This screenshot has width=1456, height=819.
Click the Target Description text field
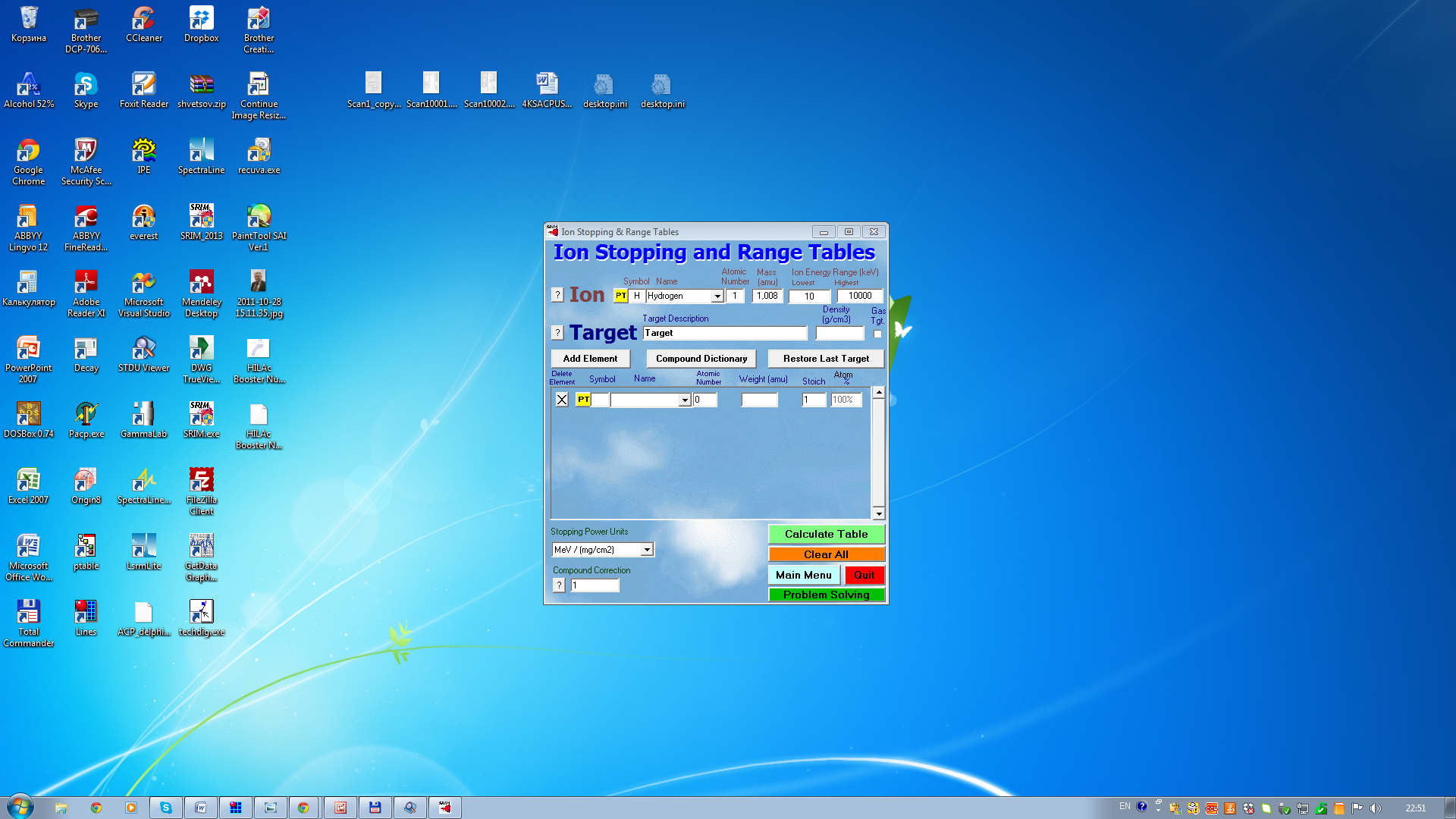[x=724, y=333]
